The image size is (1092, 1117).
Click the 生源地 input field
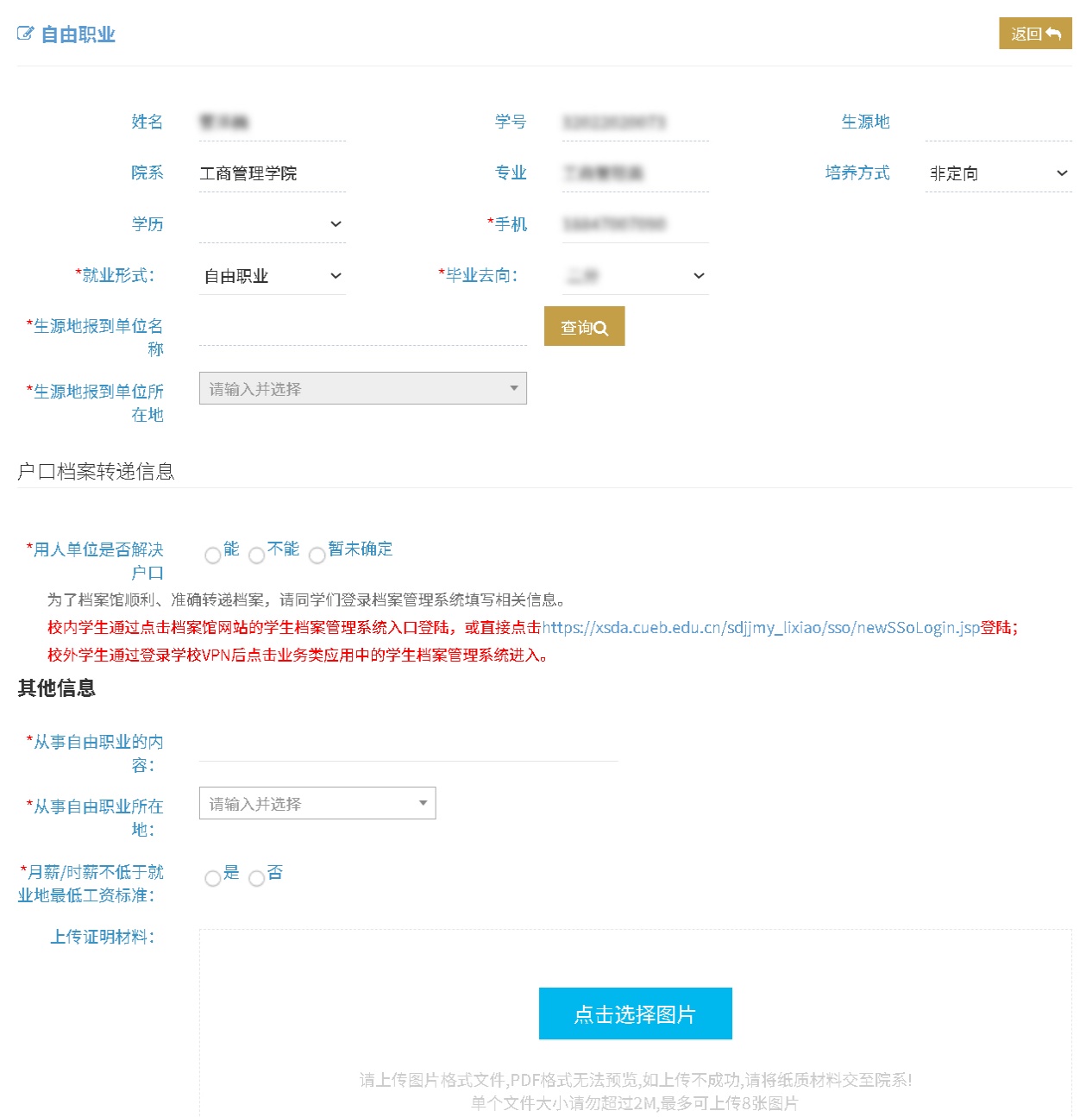[x=998, y=122]
